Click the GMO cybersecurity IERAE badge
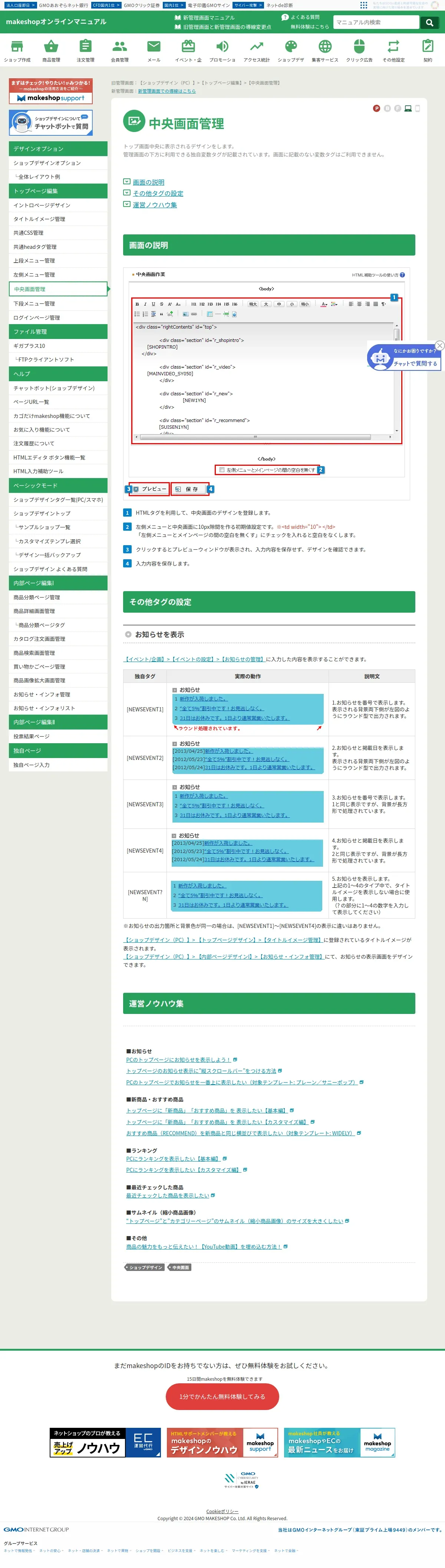 pos(241,1480)
